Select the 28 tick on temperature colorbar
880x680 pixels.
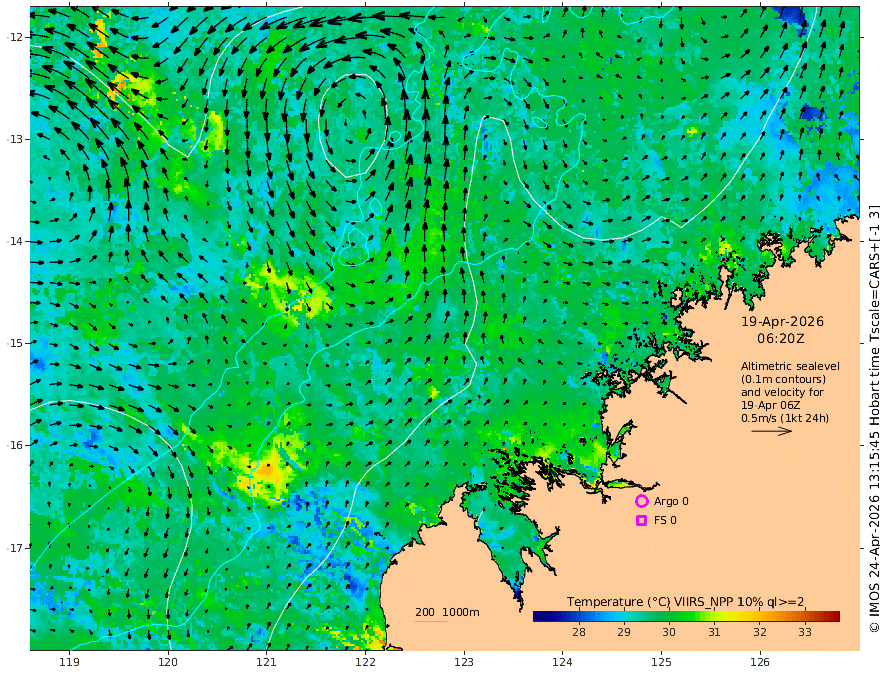pyautogui.click(x=579, y=632)
